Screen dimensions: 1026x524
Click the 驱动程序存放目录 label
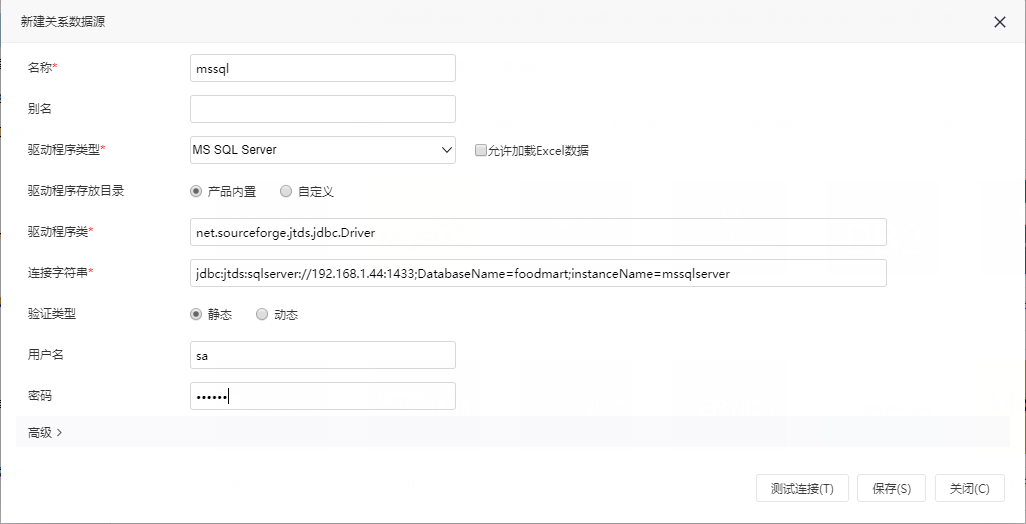pyautogui.click(x=76, y=191)
